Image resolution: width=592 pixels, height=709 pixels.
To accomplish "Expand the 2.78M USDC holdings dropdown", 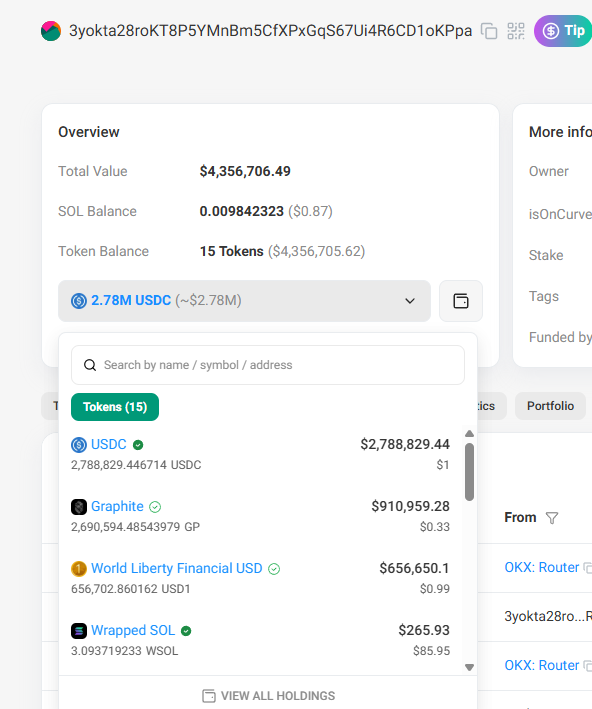I will pos(244,301).
